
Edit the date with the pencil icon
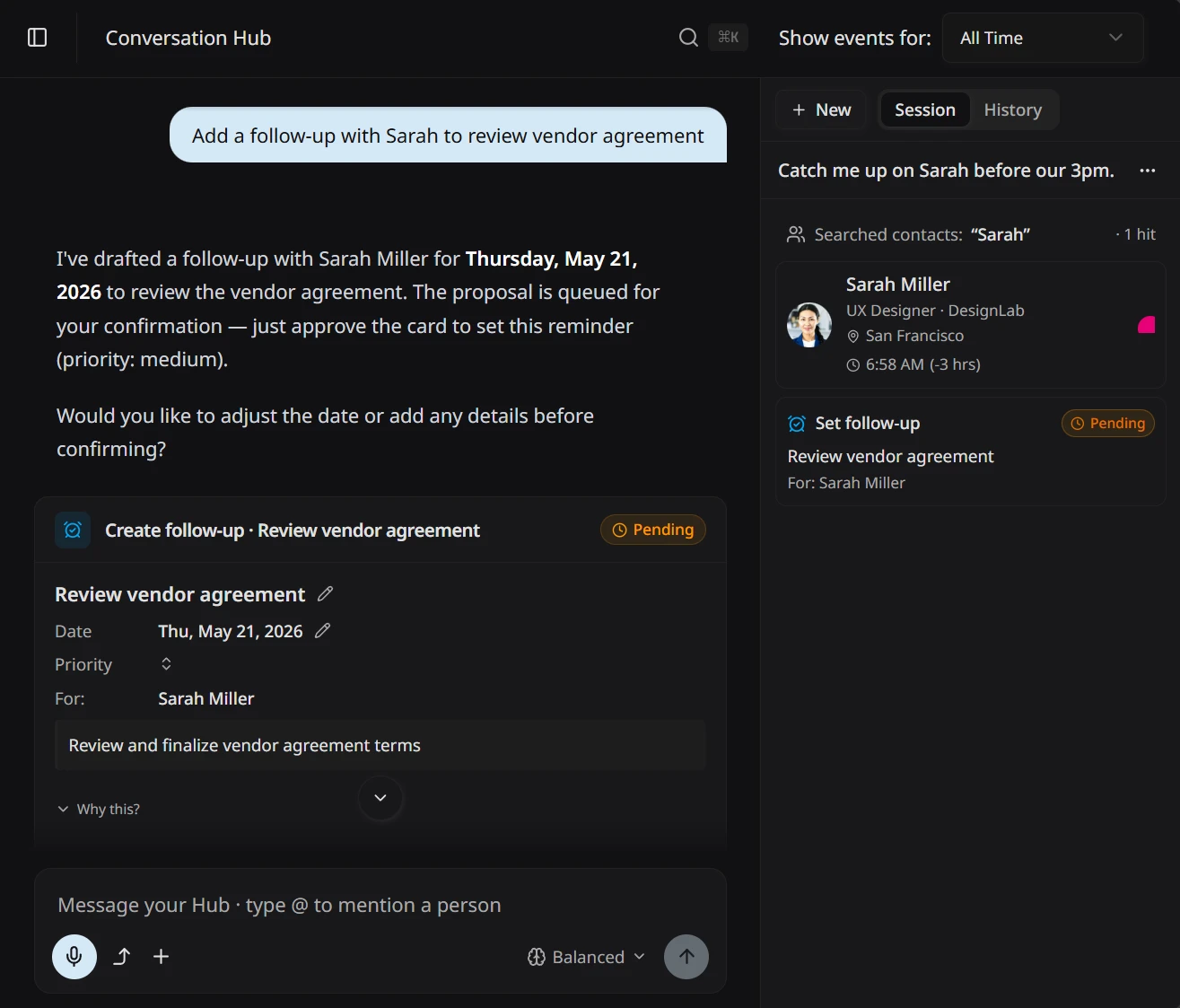pos(323,631)
